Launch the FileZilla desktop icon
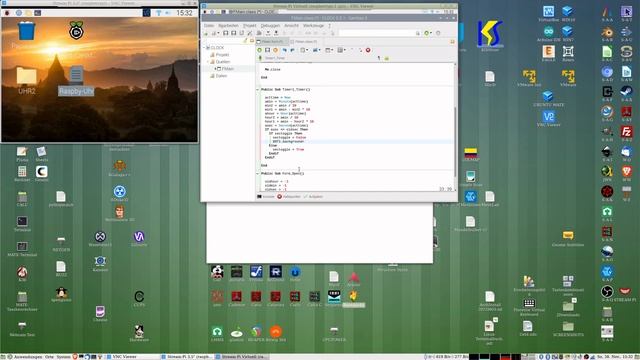Screen dimensions: 640x360 (626, 133)
